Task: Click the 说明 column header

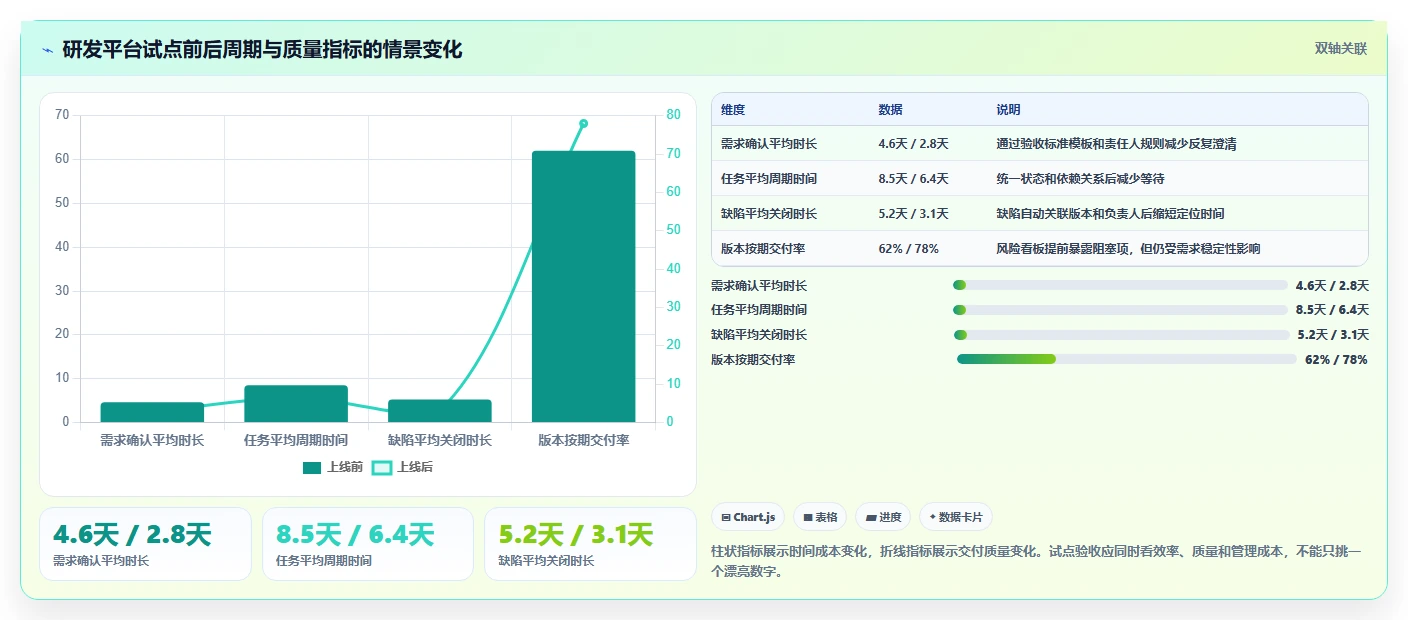Action: (x=1008, y=110)
